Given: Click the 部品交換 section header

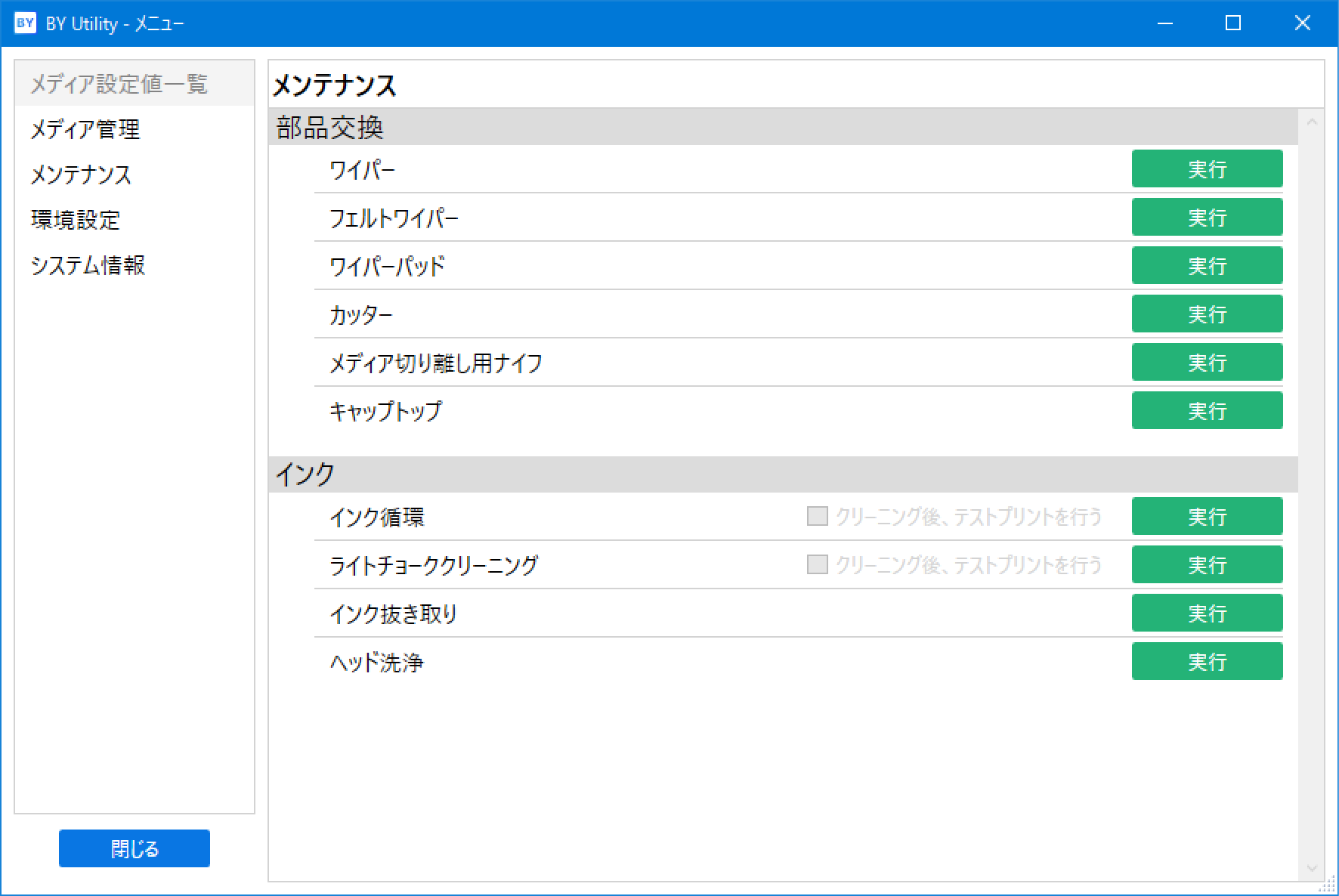Looking at the screenshot, I should click(783, 127).
